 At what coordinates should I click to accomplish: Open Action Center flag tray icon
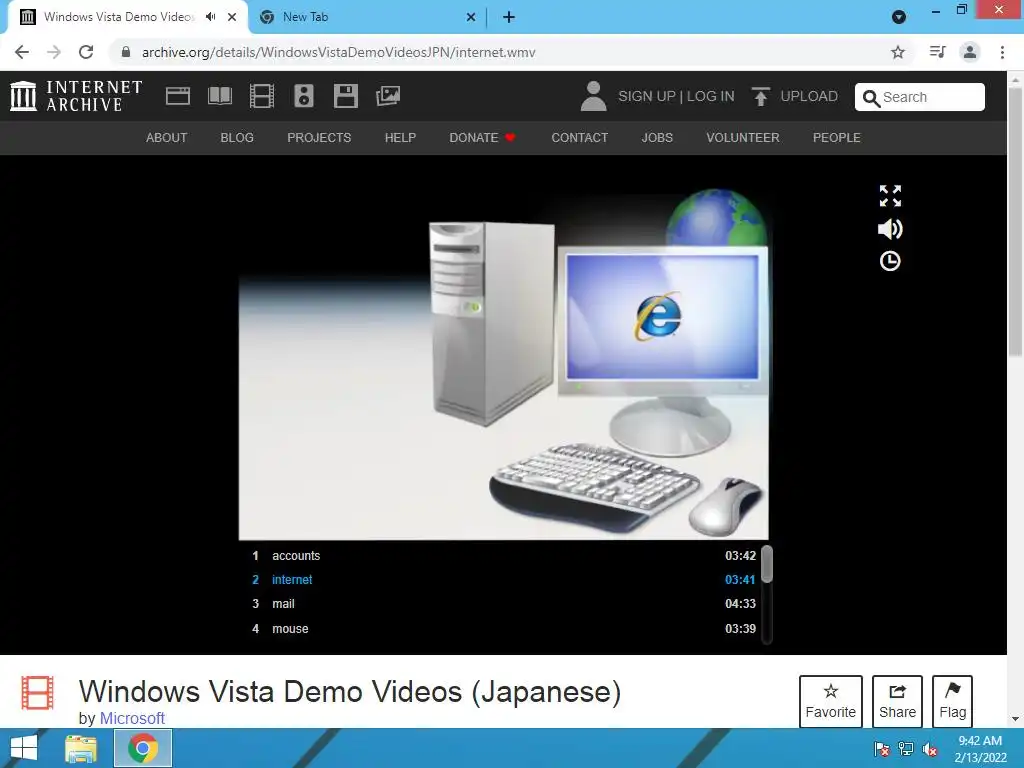(x=882, y=749)
